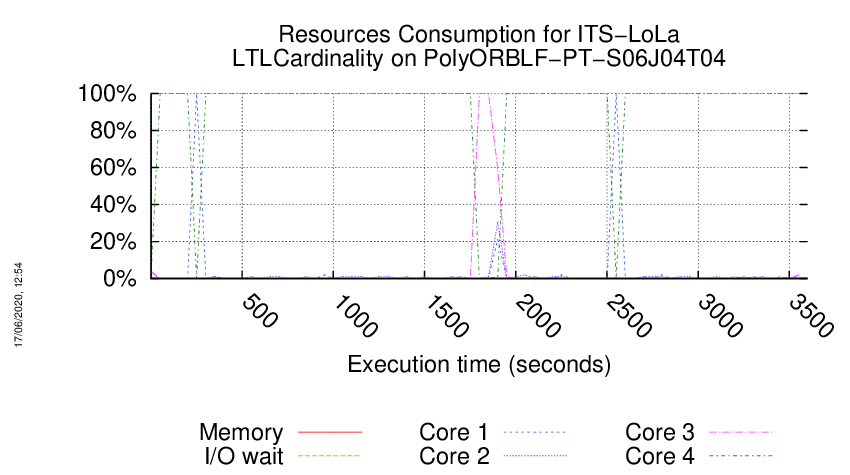Click the red Memory legend line sample

pos(330,432)
